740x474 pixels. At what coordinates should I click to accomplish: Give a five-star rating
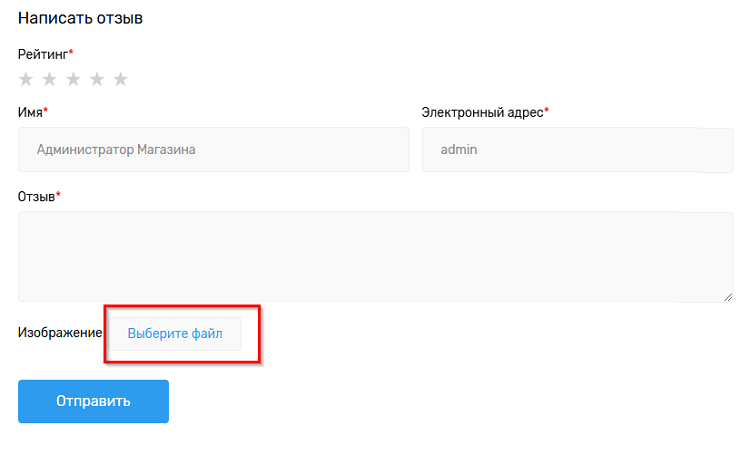click(x=120, y=79)
